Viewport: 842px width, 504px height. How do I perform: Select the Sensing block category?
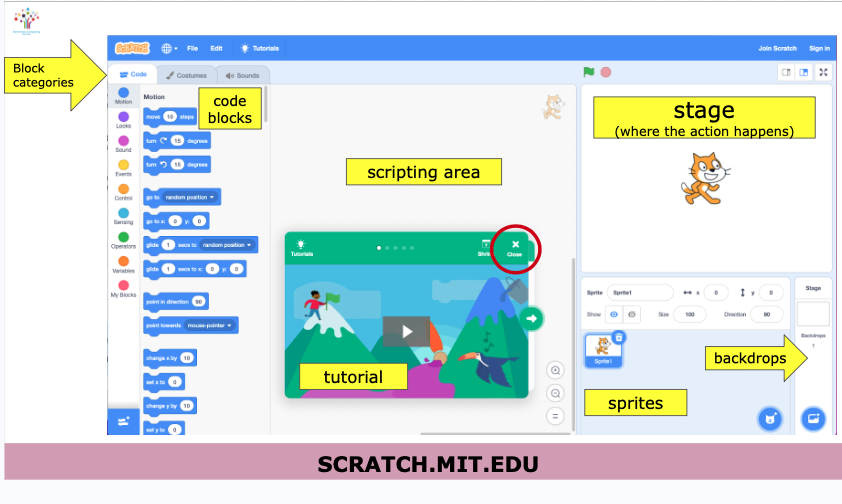(x=124, y=216)
